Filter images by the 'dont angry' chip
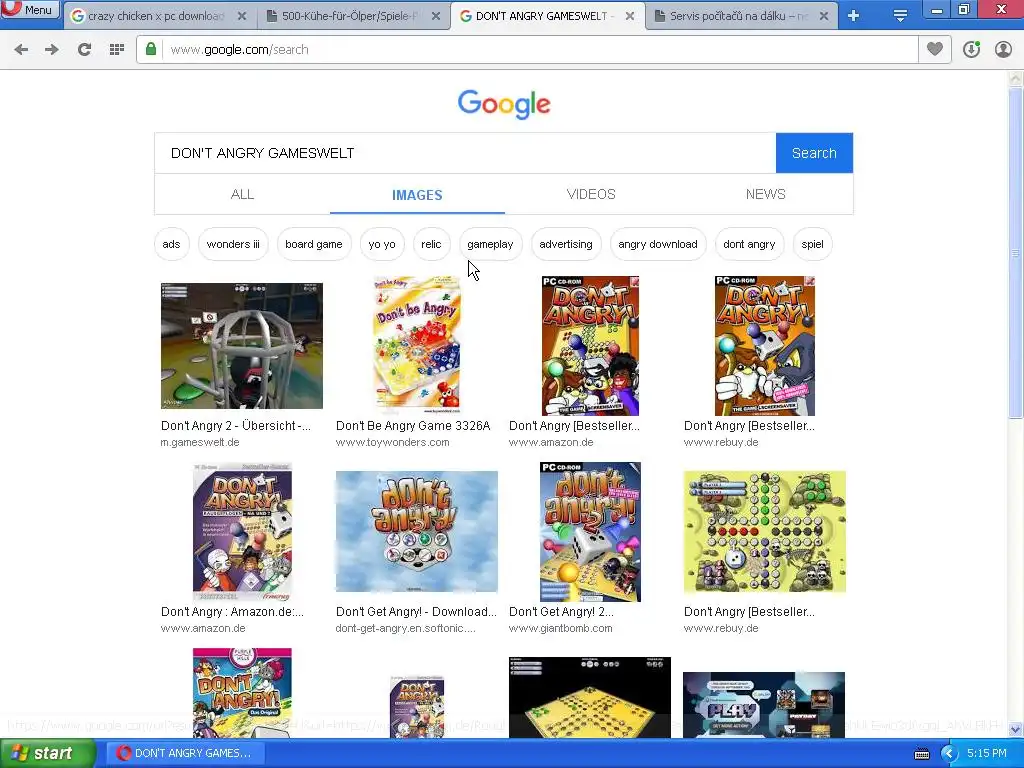This screenshot has height=768, width=1024. (x=749, y=244)
